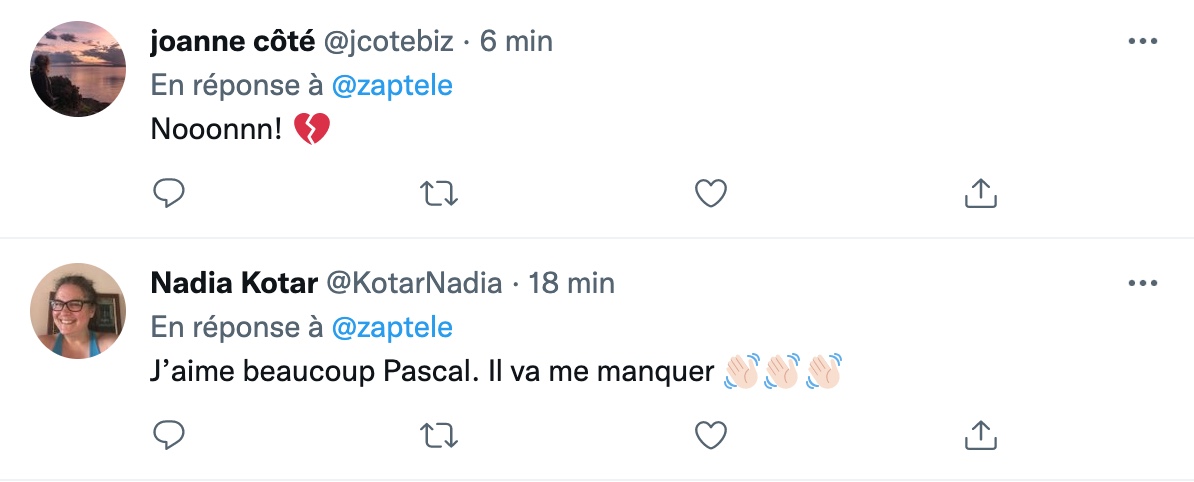
Task: Open @zaptele link in Nadia's reply
Action: (392, 327)
